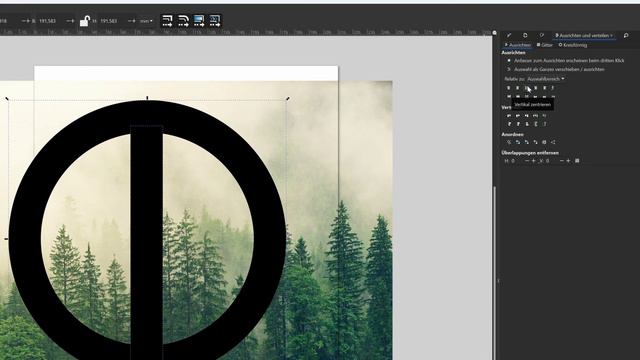Increase vertical gap V with plus button
The image size is (640, 360).
tap(568, 161)
